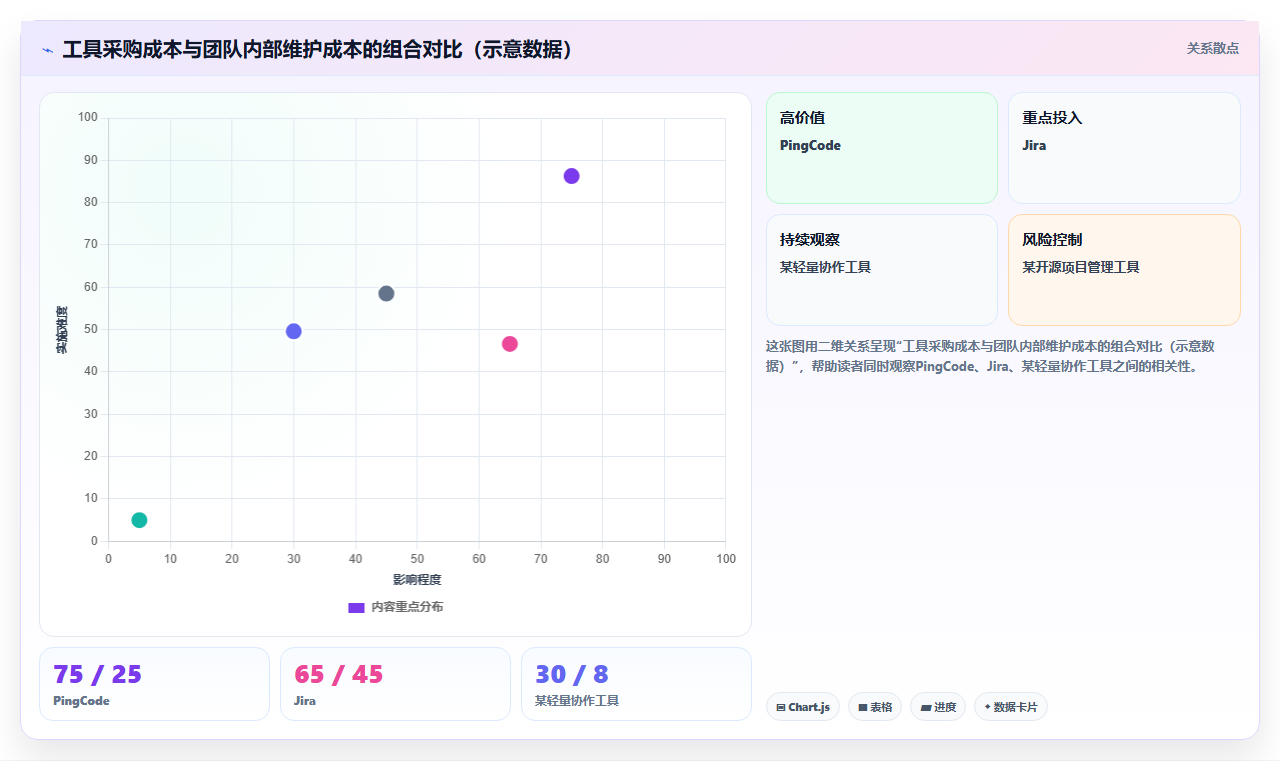The image size is (1280, 761).
Task: Click the 表格 tag
Action: (x=875, y=707)
